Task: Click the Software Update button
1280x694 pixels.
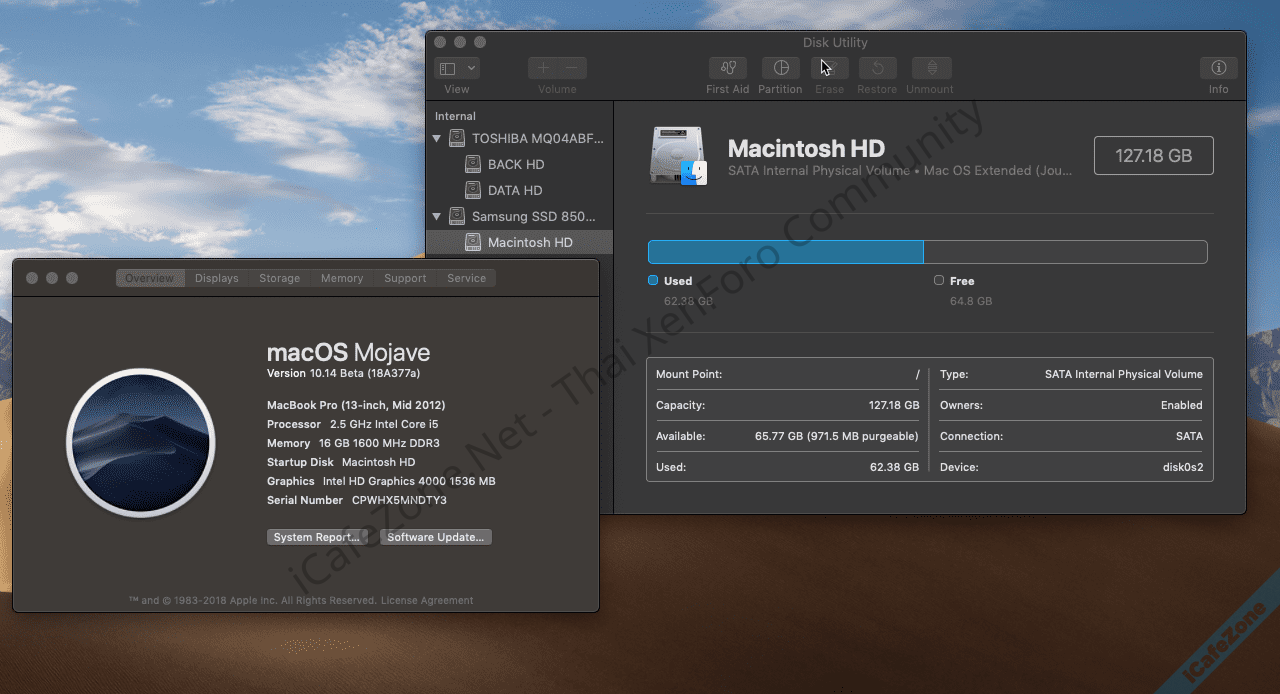Action: click(x=435, y=537)
